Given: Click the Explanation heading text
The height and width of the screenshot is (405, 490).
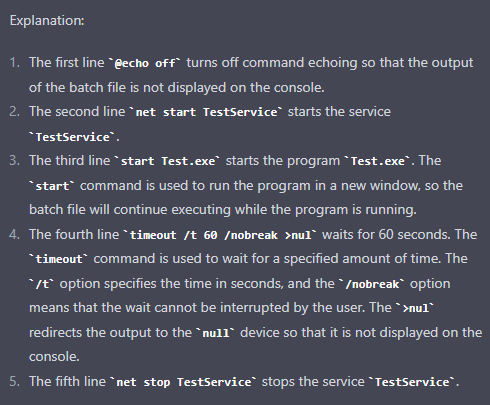Looking at the screenshot, I should click(47, 21).
